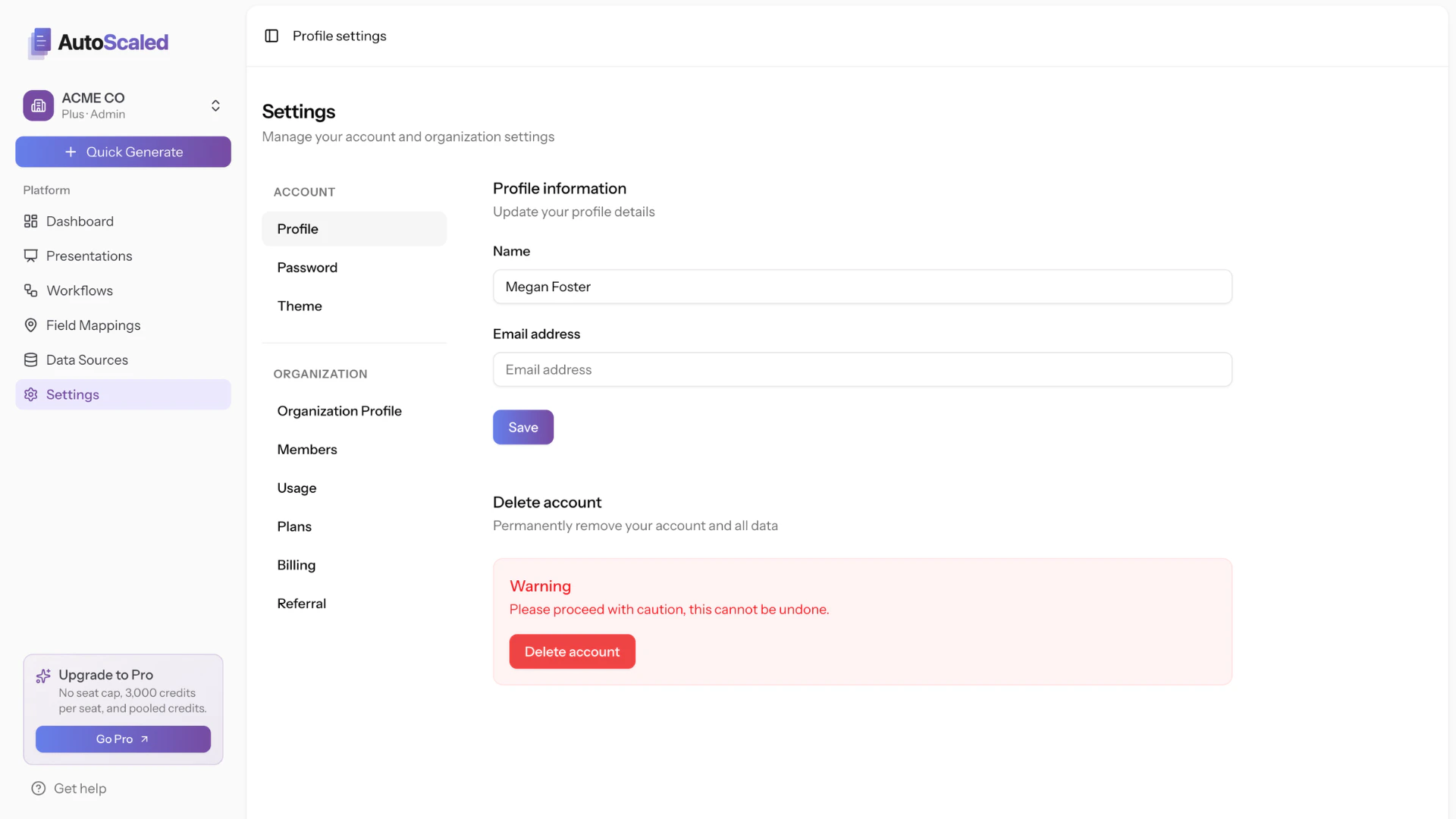
Task: Click the Get help question mark icon
Action: click(39, 789)
